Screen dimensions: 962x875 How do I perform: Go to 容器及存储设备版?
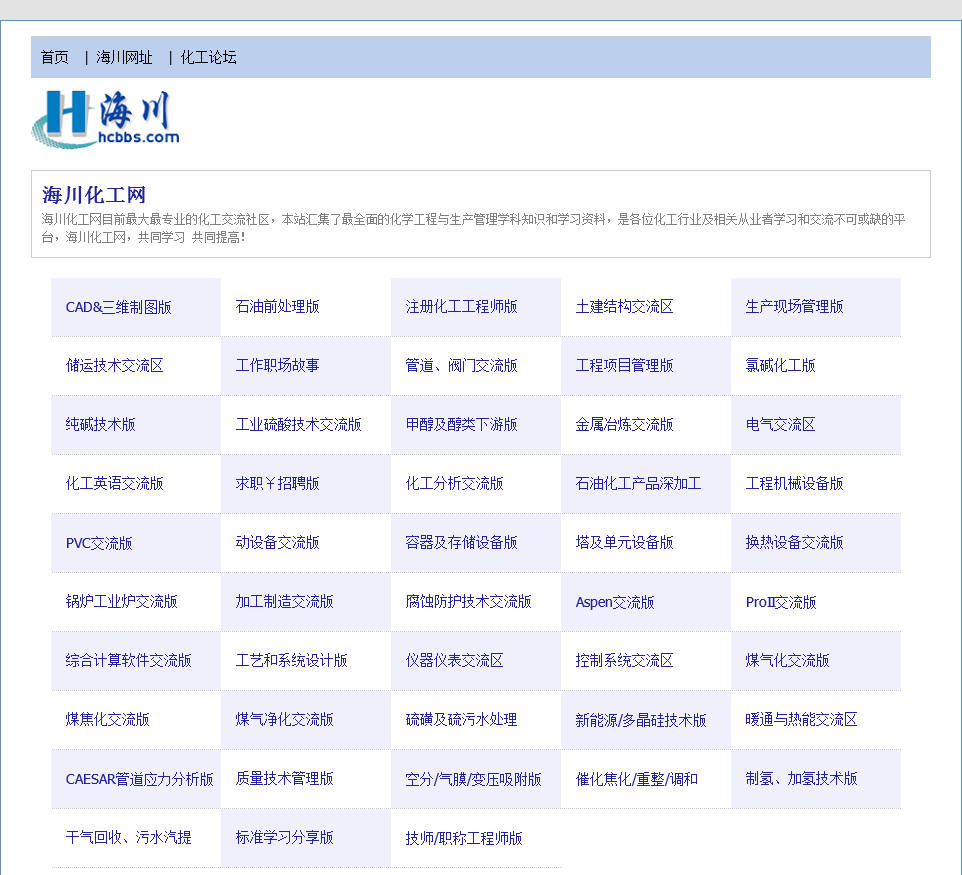(461, 542)
